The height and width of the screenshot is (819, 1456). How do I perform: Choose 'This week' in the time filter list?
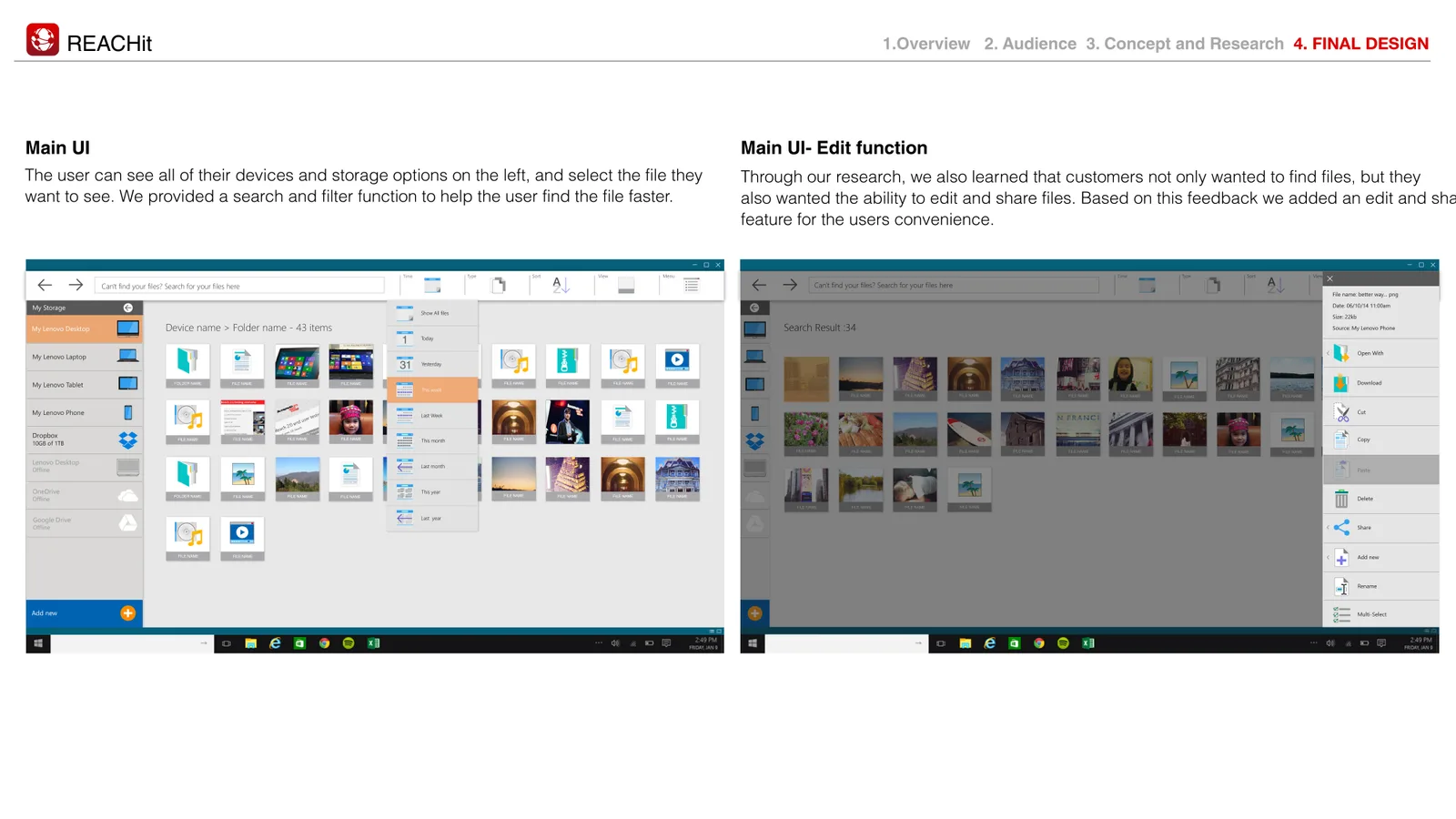(x=432, y=389)
